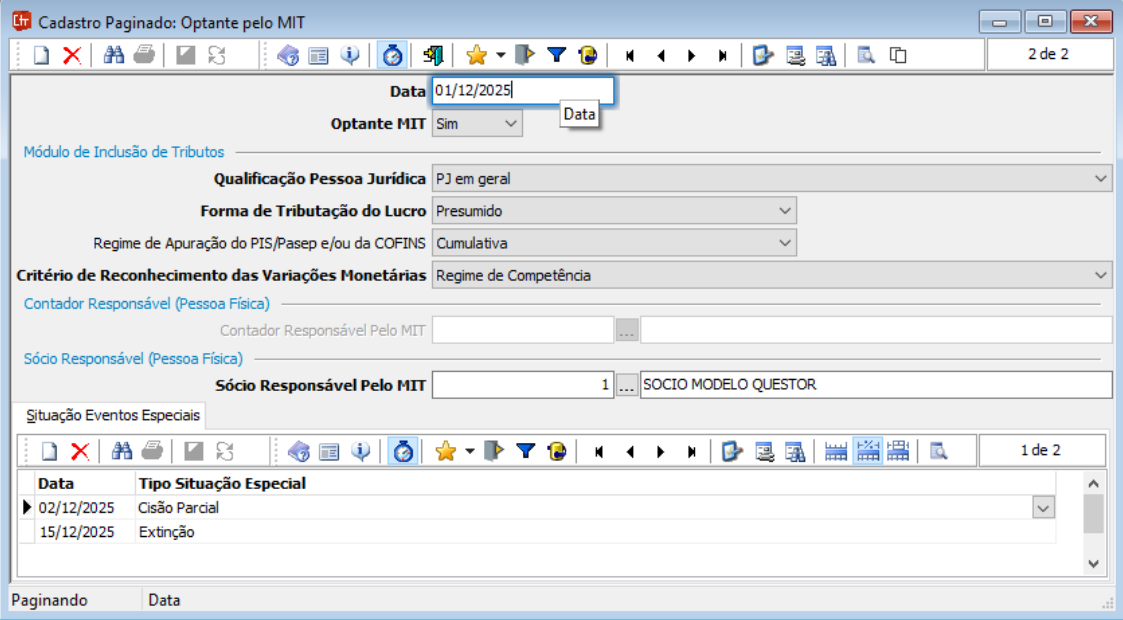Select the Extinção row dated 15/12/2025

[x=166, y=532]
